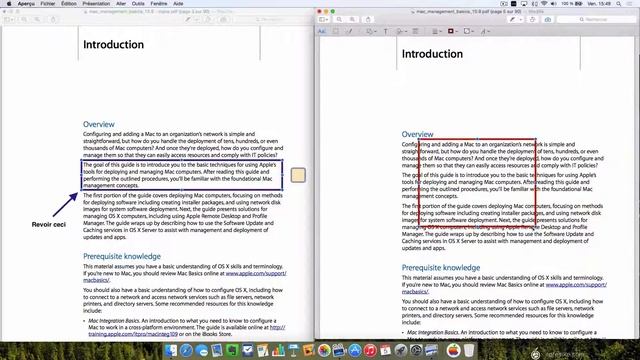Open the Édition menu
Viewport: 640px width, 360px height.
click(x=69, y=4)
